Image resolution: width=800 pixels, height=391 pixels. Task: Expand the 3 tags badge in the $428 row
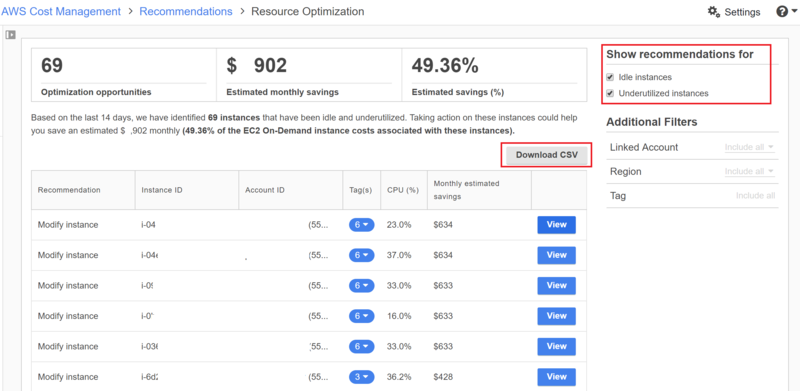coord(361,377)
